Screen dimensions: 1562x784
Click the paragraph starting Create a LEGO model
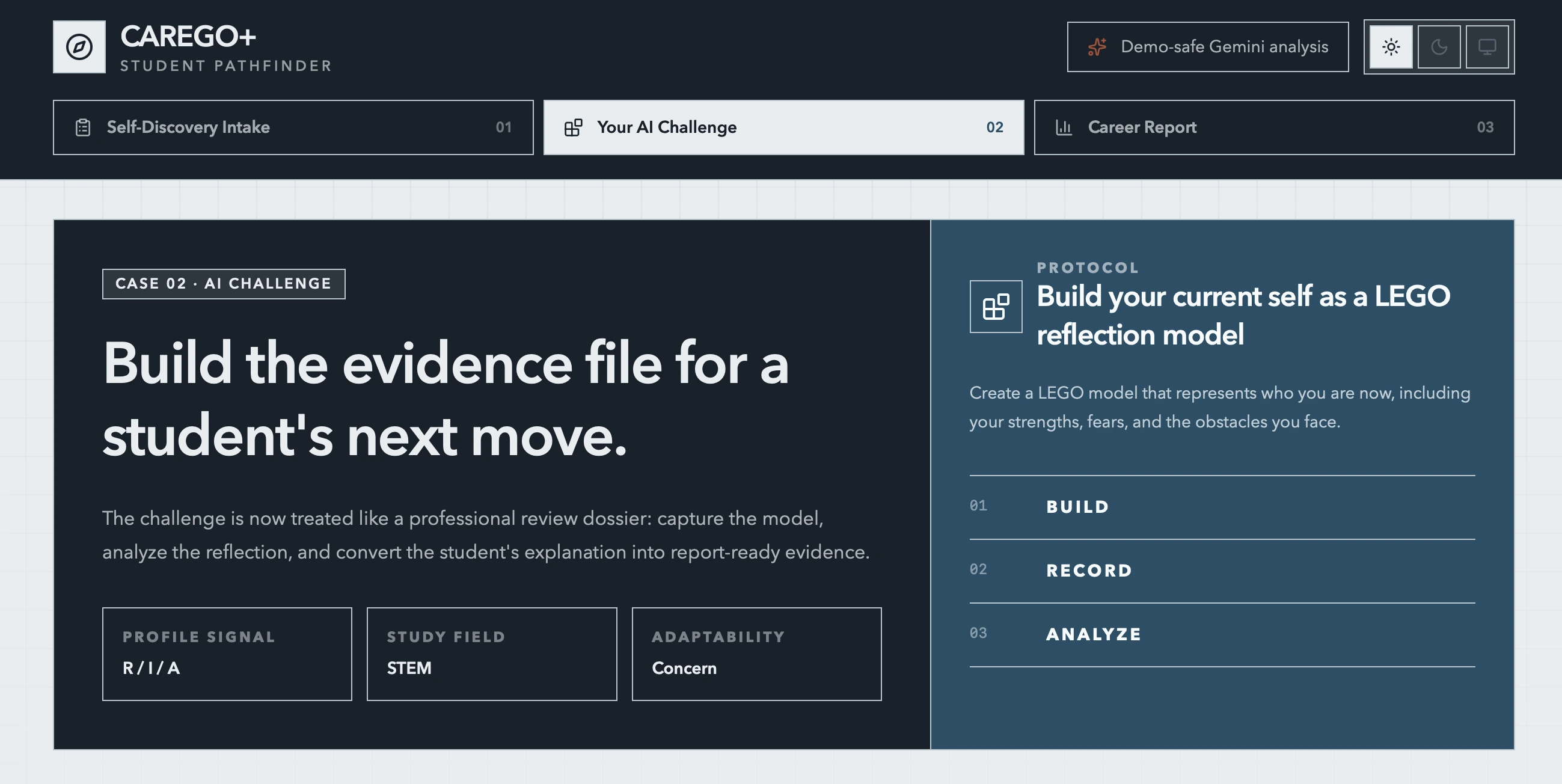[x=1220, y=408]
